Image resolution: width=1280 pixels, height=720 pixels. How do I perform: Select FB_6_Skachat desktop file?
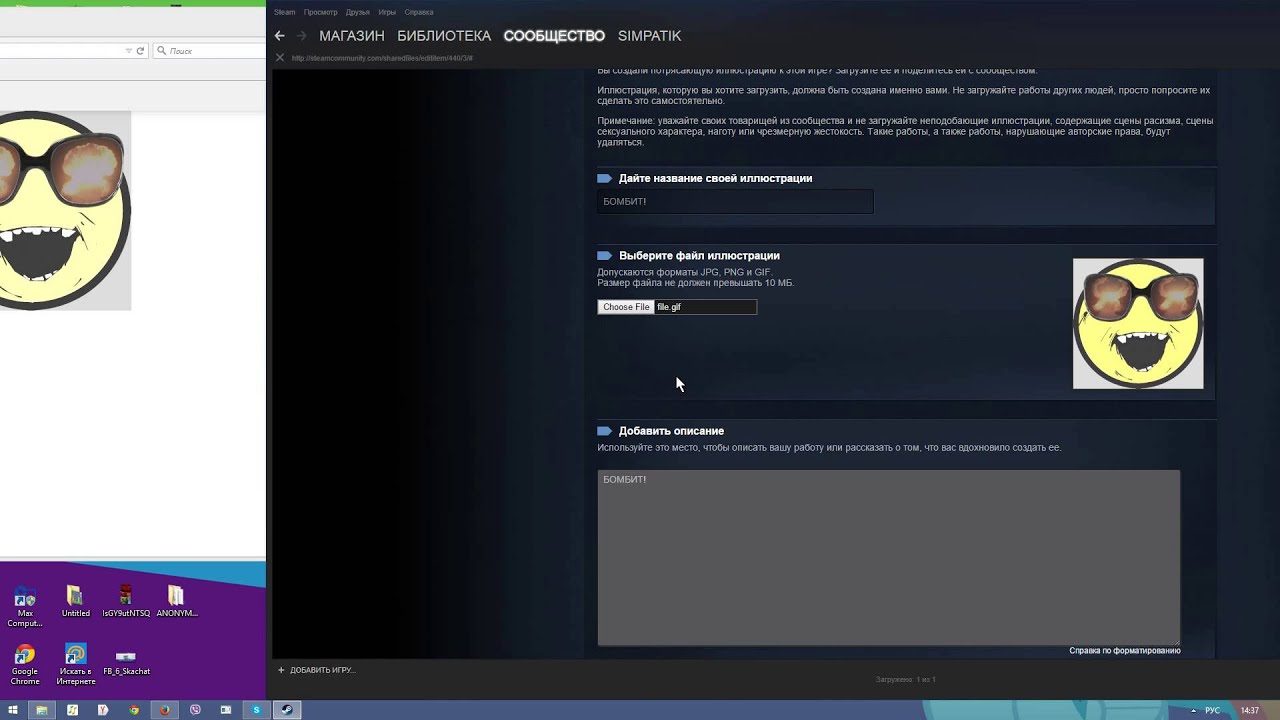[126, 662]
